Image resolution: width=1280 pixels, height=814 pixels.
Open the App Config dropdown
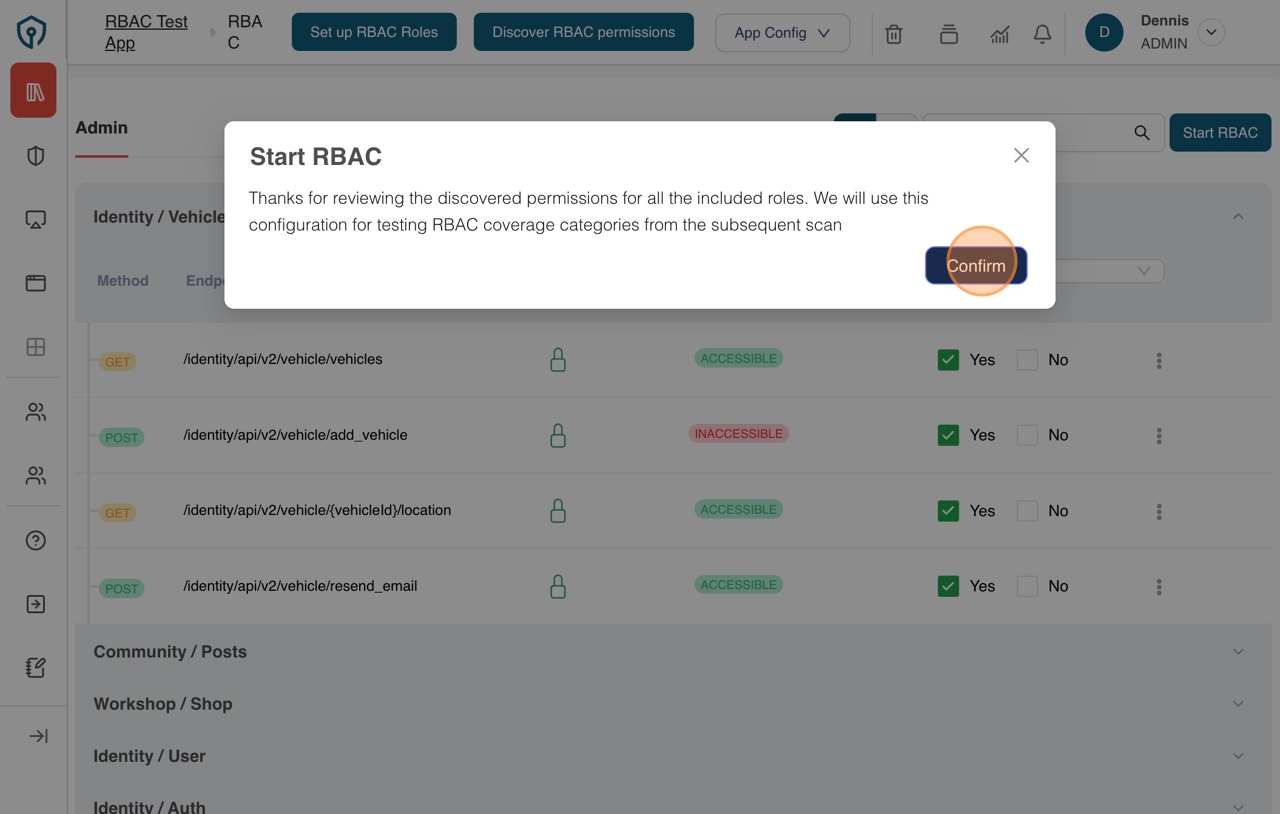click(782, 33)
